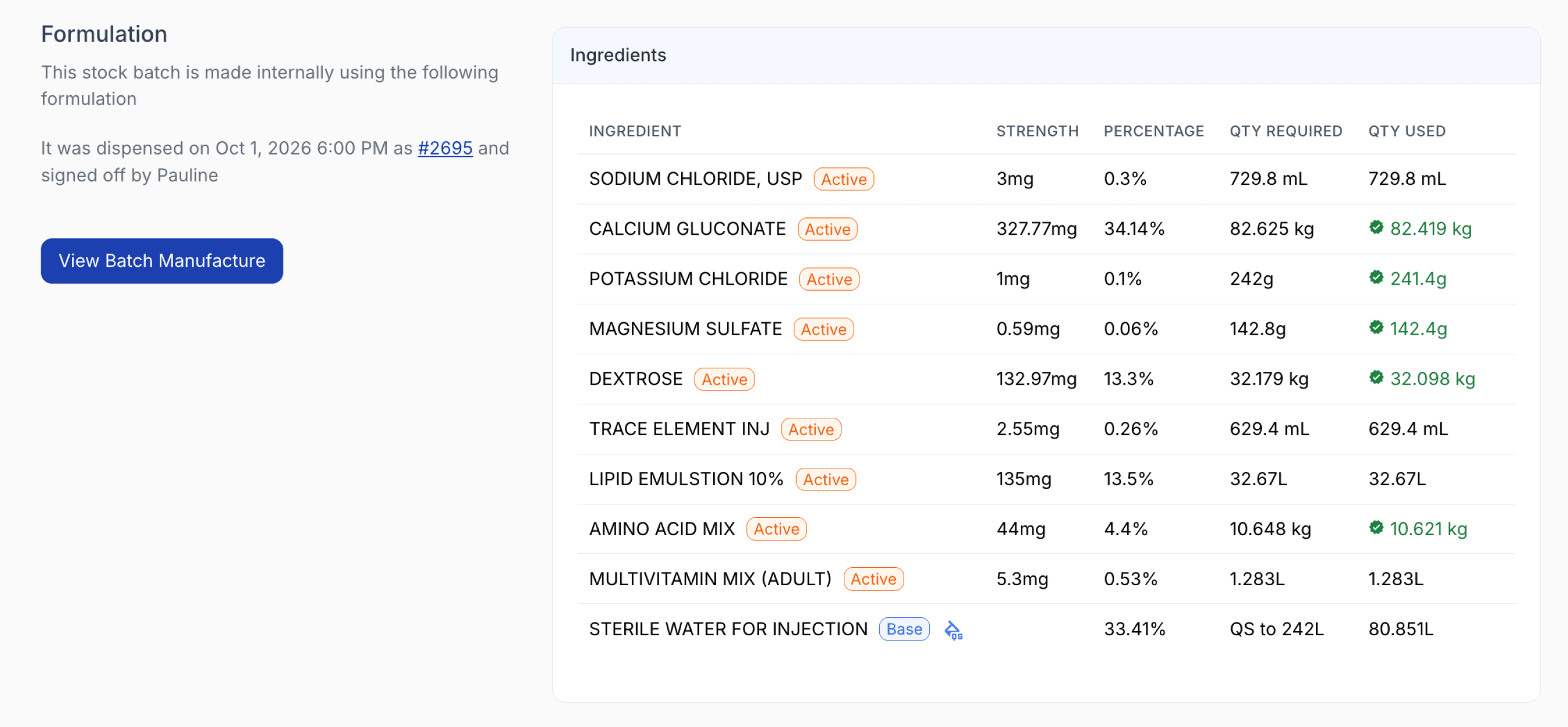Screen dimensions: 1568x727
Task: Click Active badge on Dextrose row
Action: pyautogui.click(x=724, y=379)
